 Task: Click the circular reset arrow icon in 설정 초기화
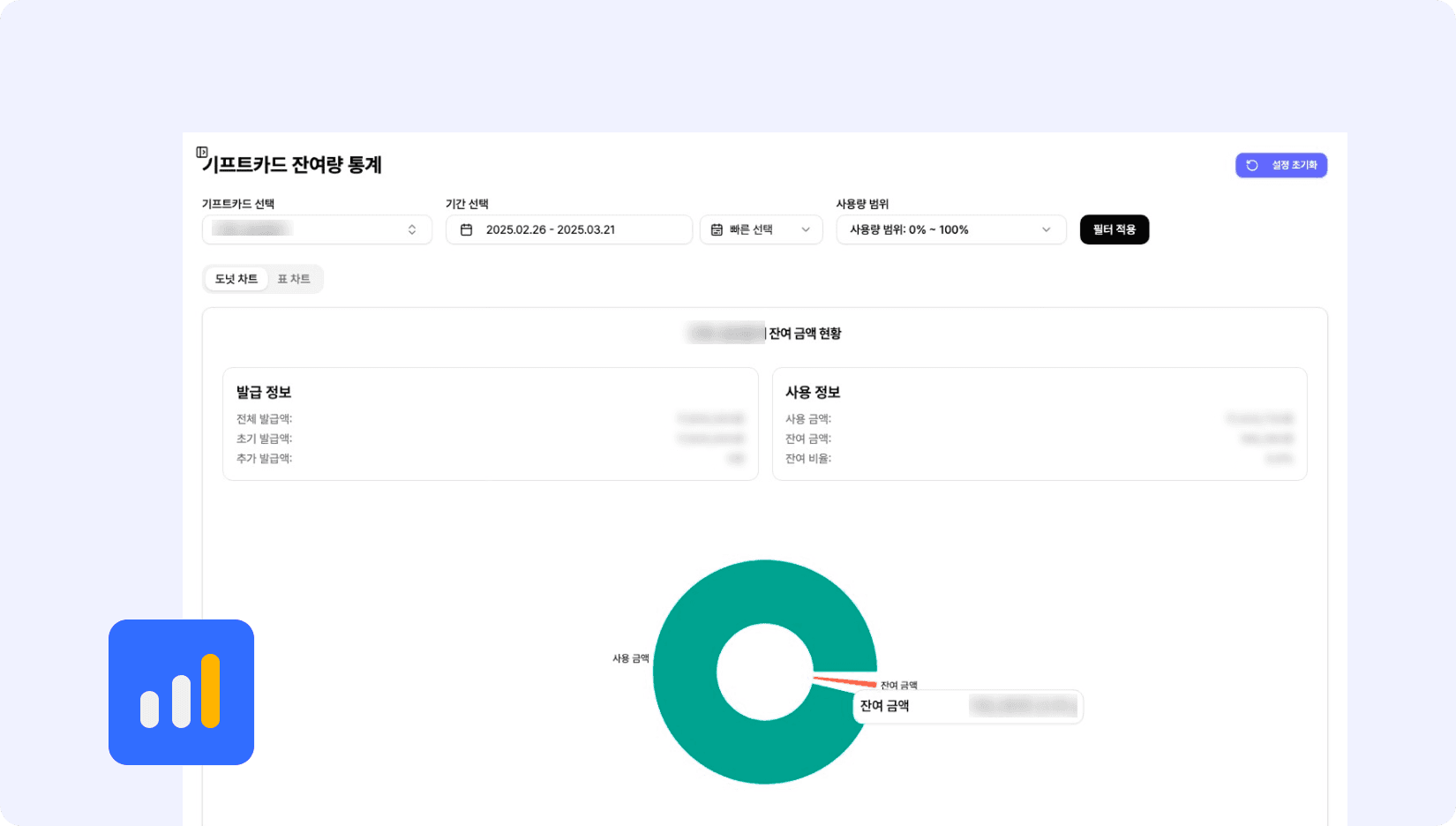click(1252, 165)
